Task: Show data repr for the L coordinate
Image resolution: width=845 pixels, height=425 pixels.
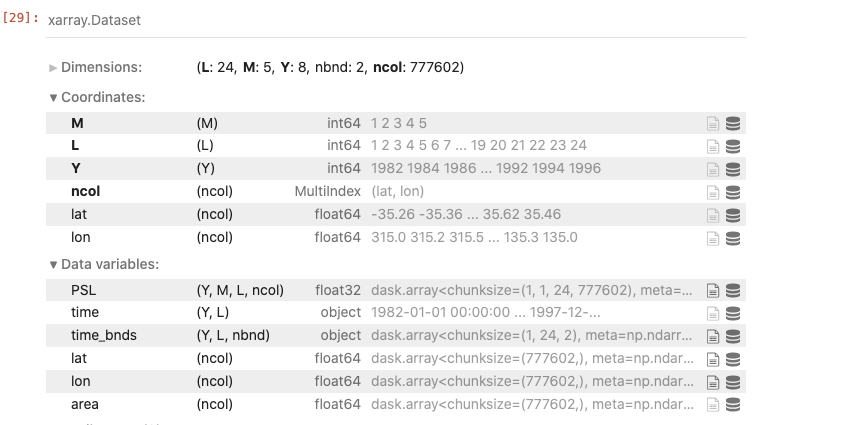Action: pyautogui.click(x=732, y=147)
